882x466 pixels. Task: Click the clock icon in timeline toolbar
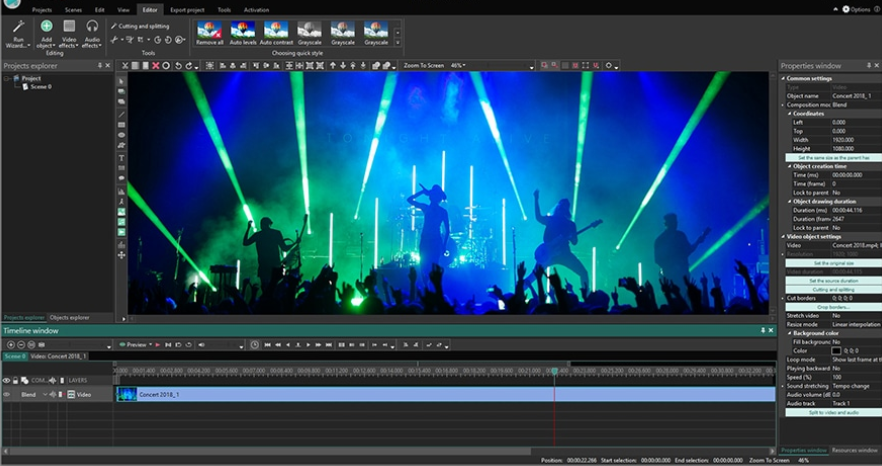coord(254,344)
